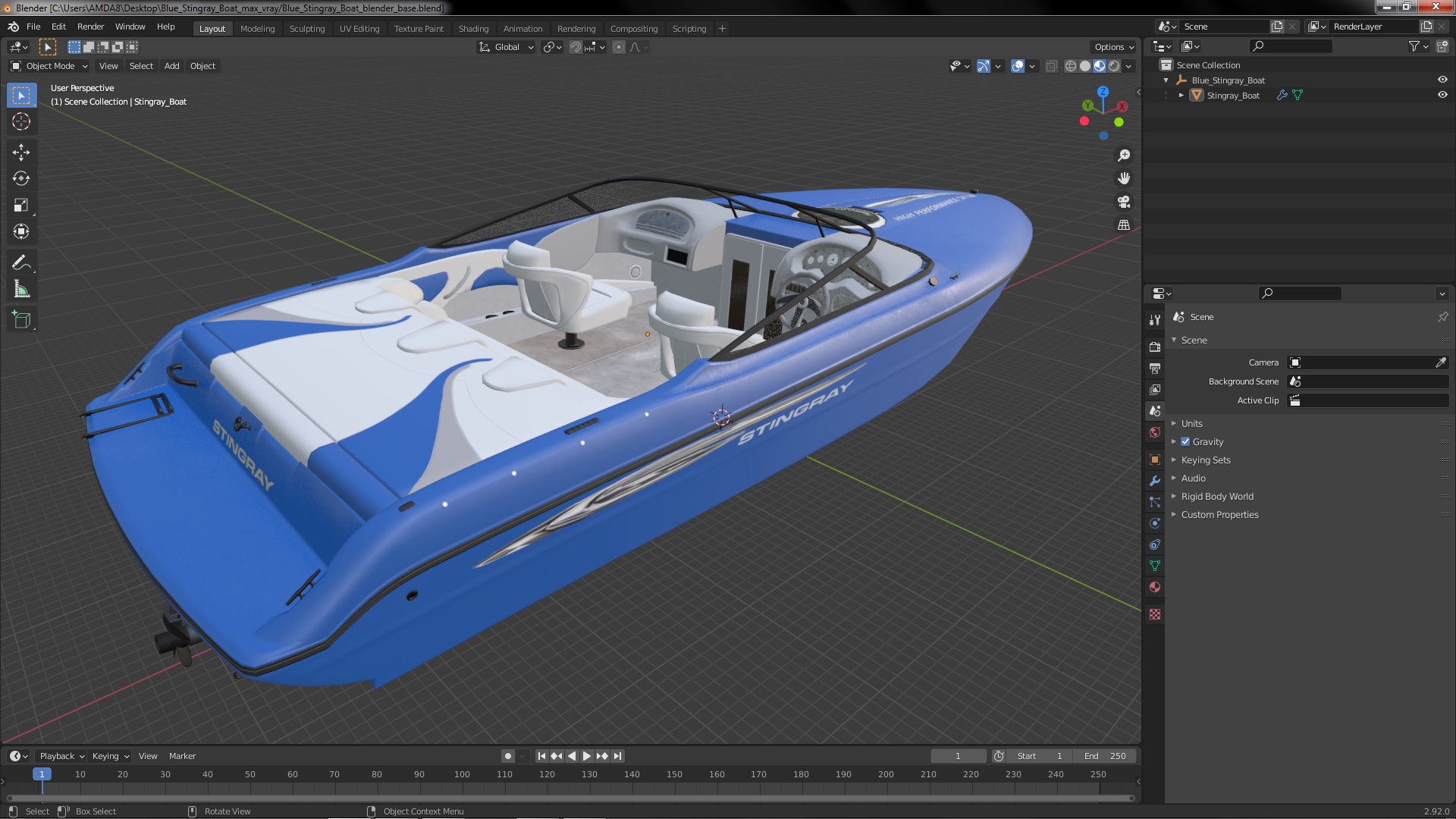Expand the Custom Properties panel
1456x819 pixels.
1219,515
